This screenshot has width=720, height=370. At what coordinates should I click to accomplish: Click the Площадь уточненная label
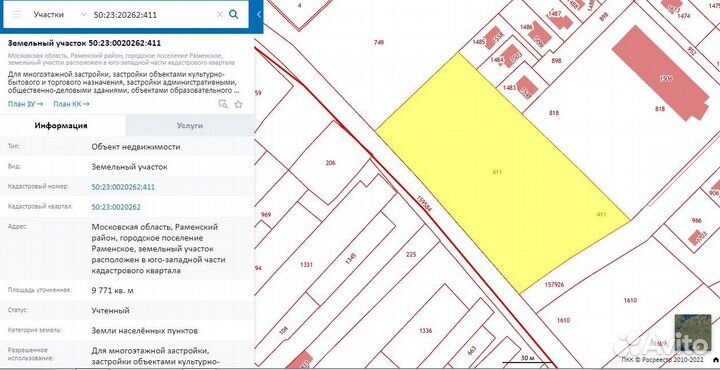[x=39, y=290]
